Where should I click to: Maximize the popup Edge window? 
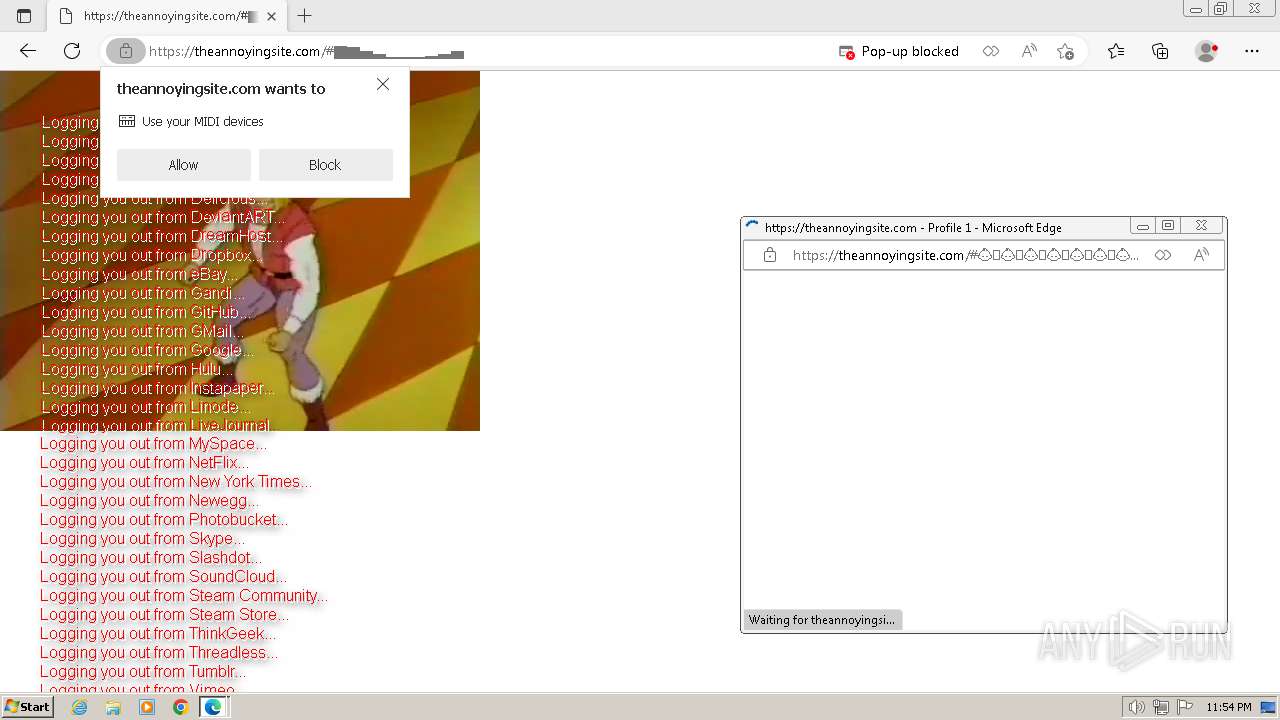pos(1168,226)
